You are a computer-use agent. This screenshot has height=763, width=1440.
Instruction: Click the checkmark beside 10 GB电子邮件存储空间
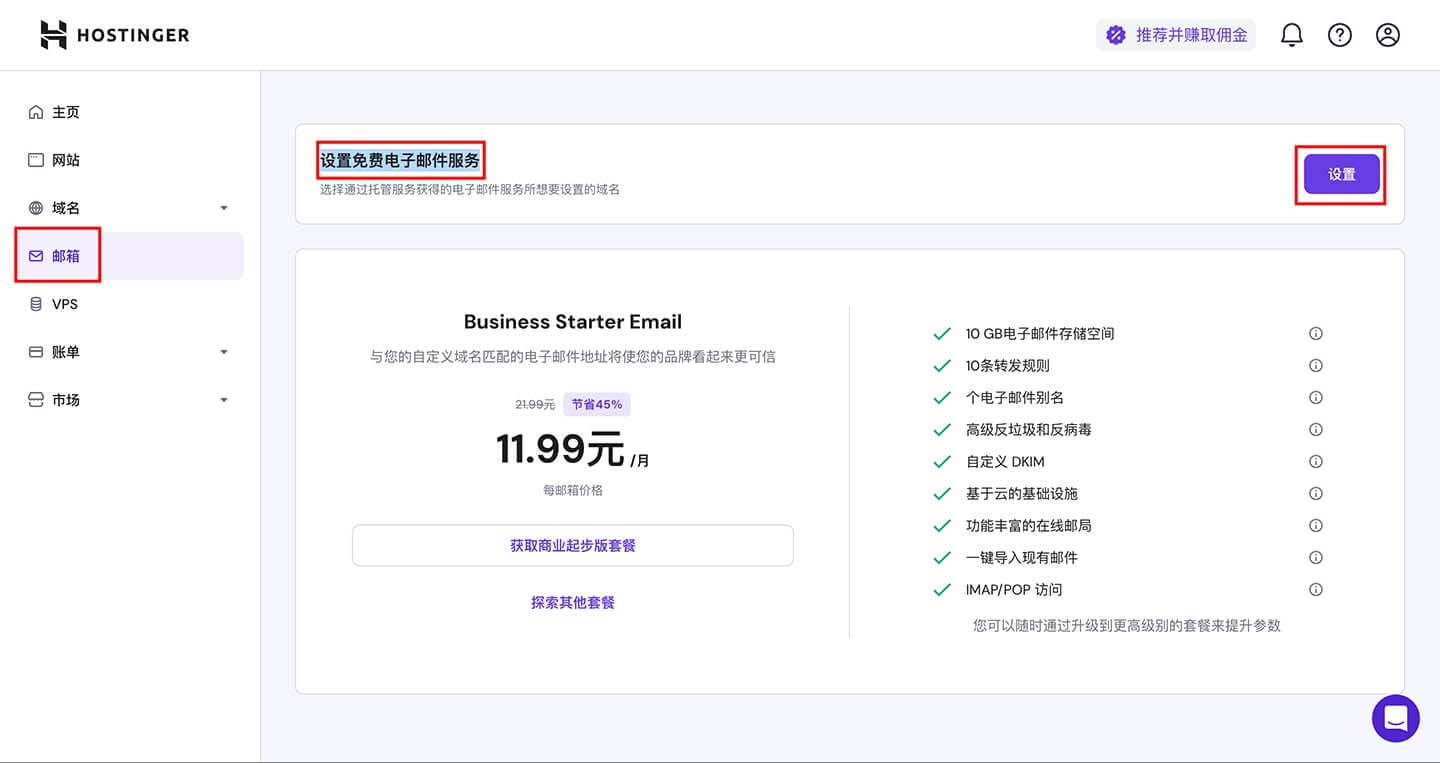tap(941, 334)
